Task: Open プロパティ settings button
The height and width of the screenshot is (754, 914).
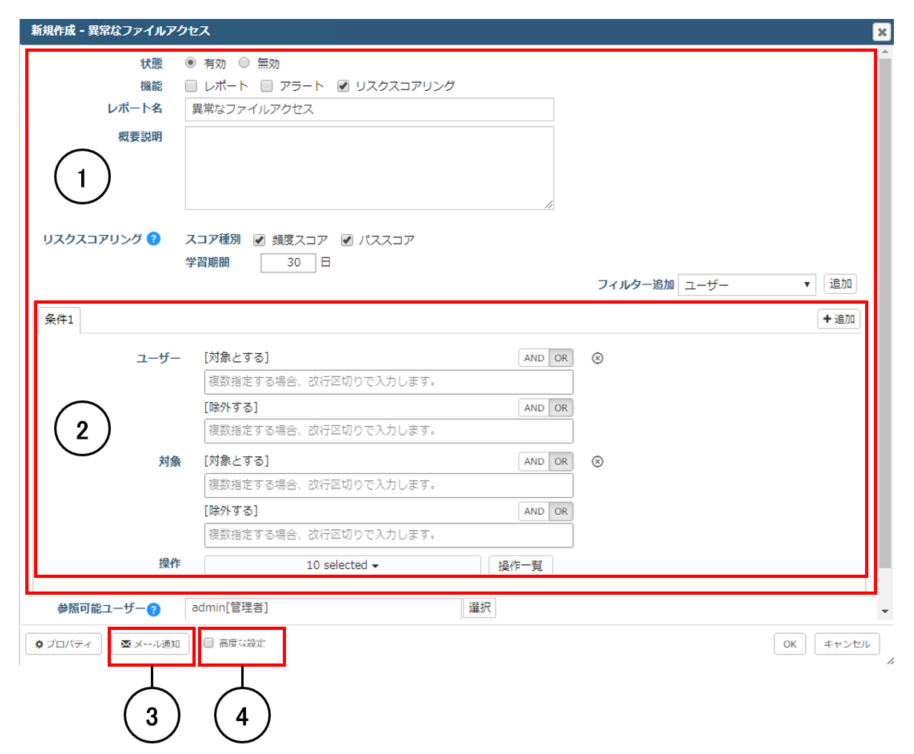Action: (x=64, y=644)
